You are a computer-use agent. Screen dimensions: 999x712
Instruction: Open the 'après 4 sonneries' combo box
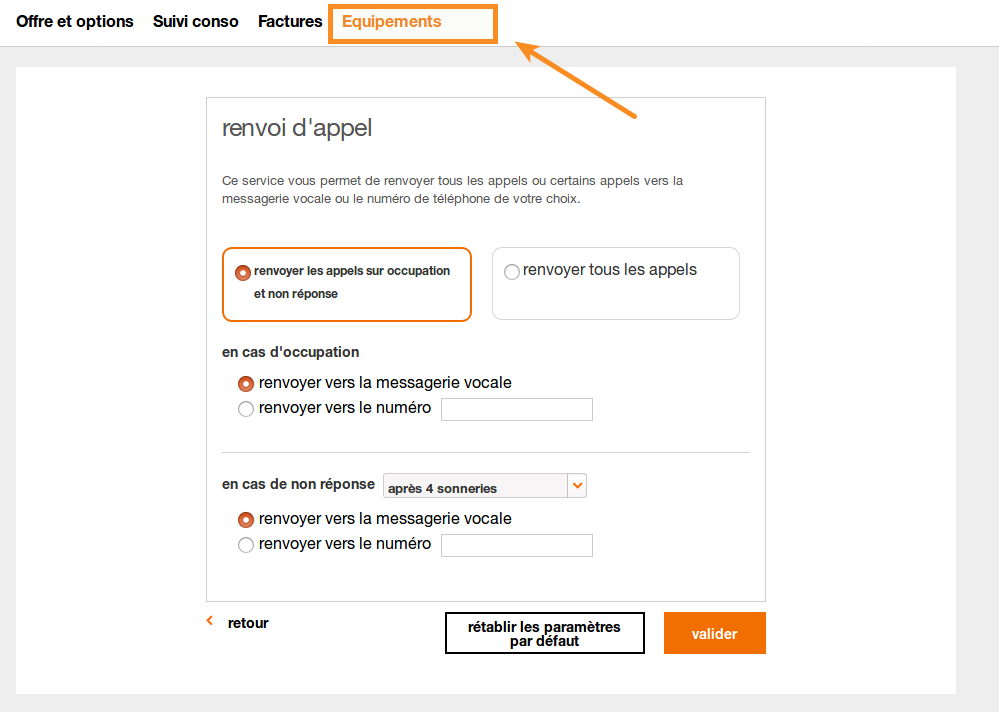click(475, 487)
